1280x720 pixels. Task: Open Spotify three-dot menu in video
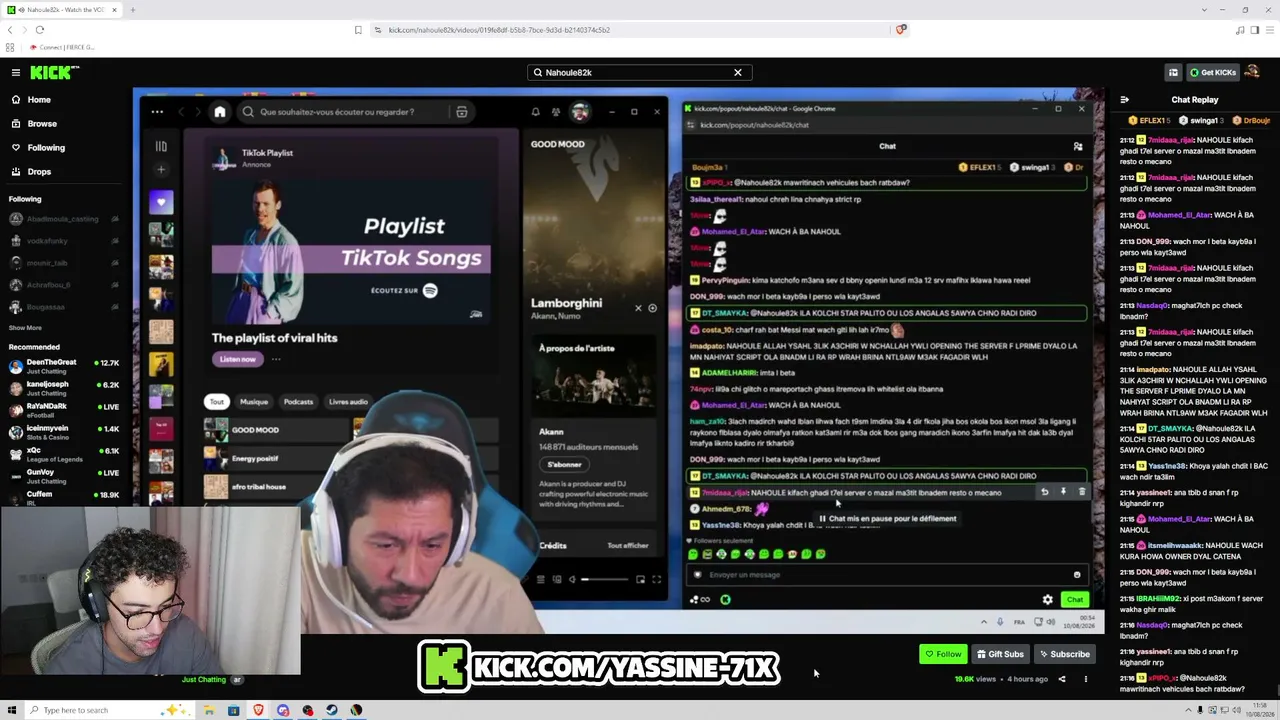coord(157,112)
